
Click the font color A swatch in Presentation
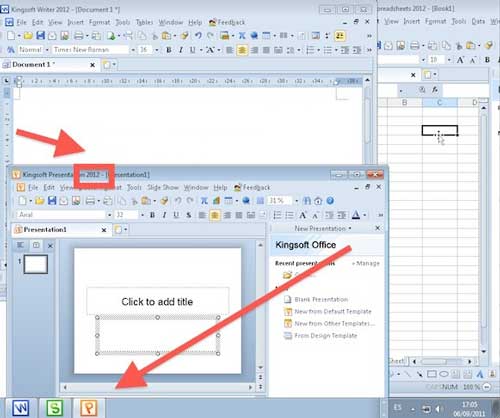coord(356,215)
